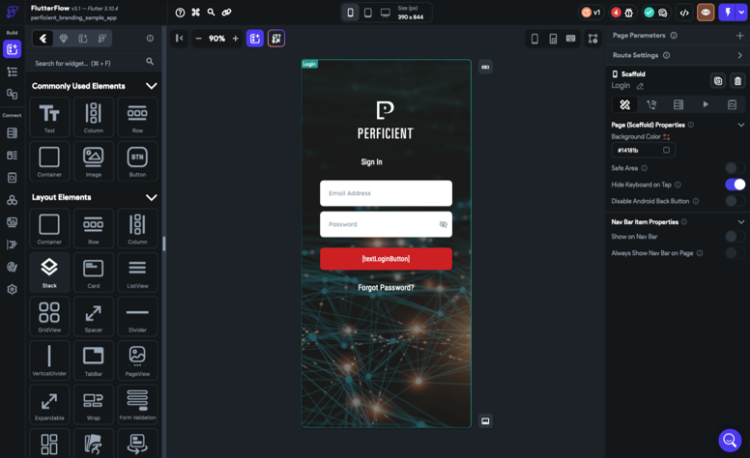
Task: Pick the GridView widget icon
Action: click(x=49, y=316)
